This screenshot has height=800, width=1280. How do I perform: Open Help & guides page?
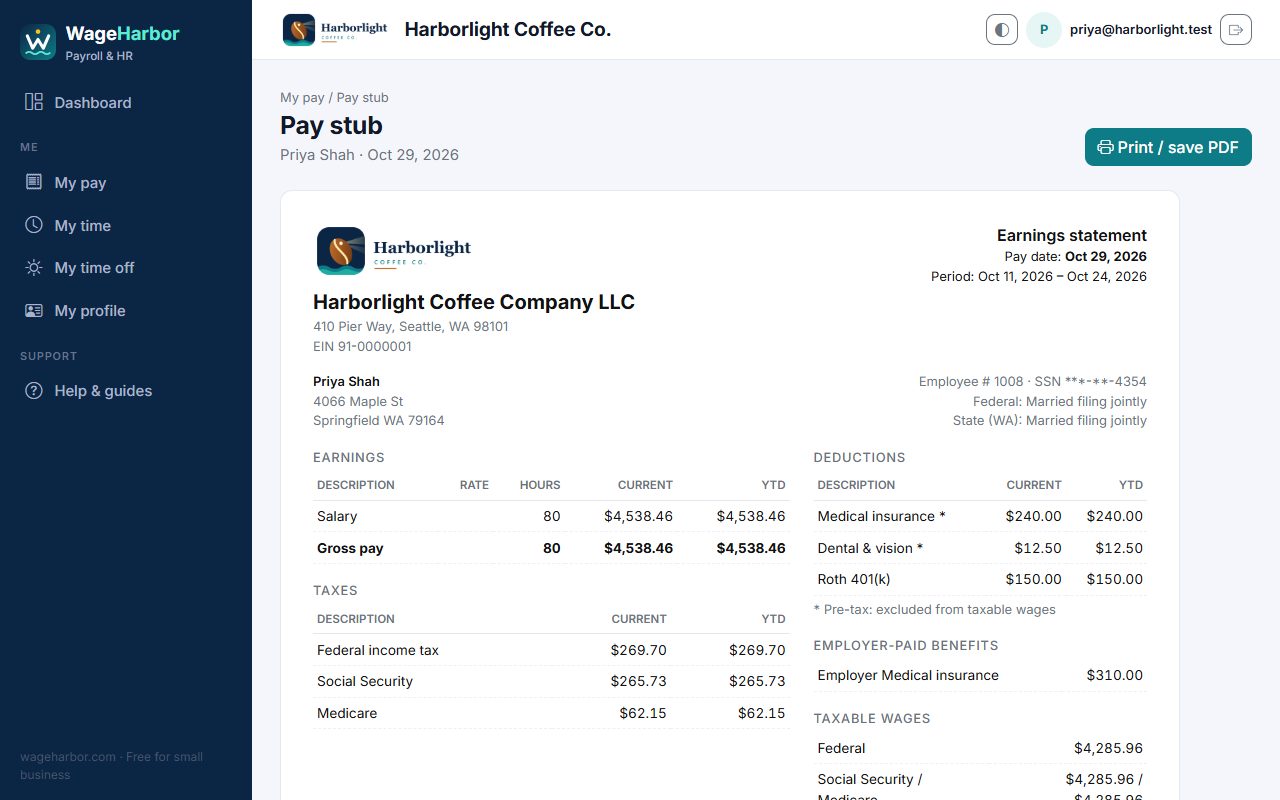pyautogui.click(x=126, y=390)
